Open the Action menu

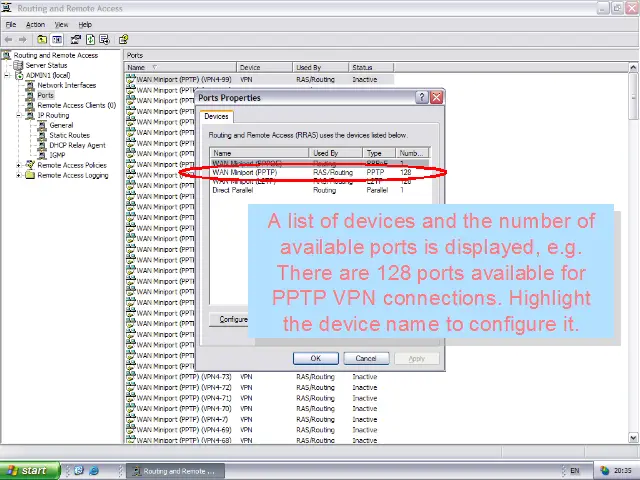point(35,24)
